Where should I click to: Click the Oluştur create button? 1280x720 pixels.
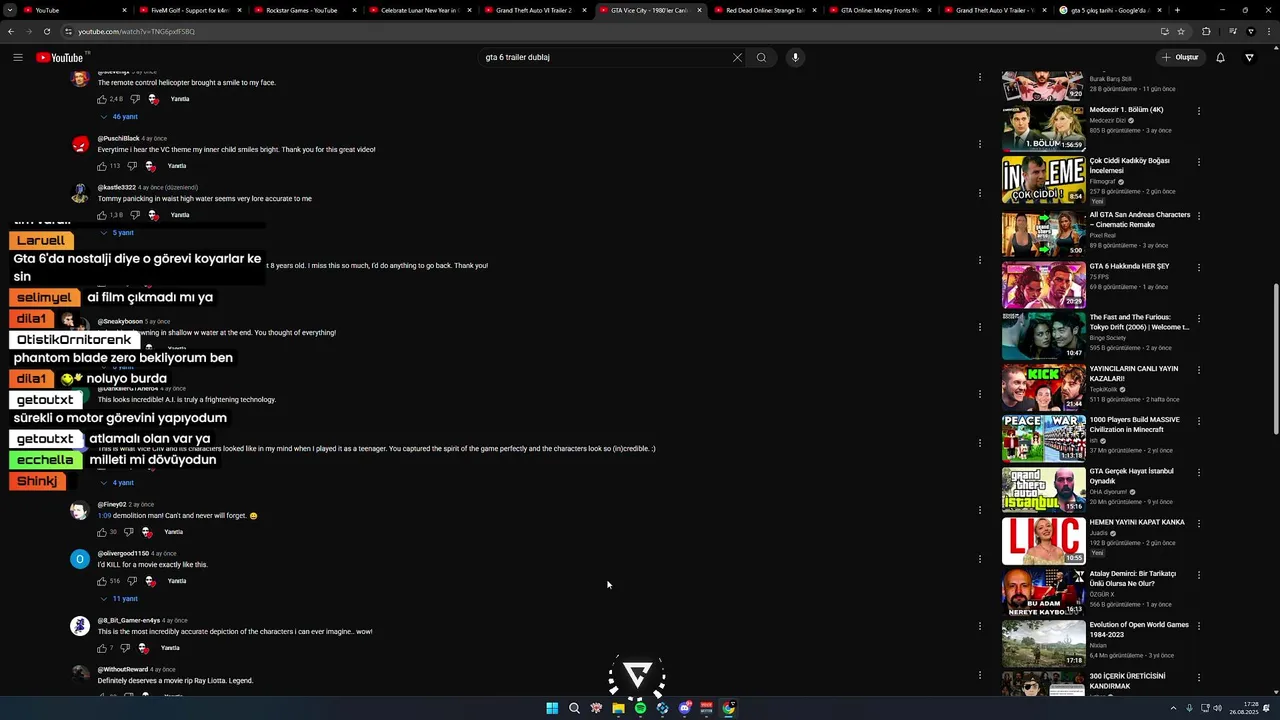1180,57
